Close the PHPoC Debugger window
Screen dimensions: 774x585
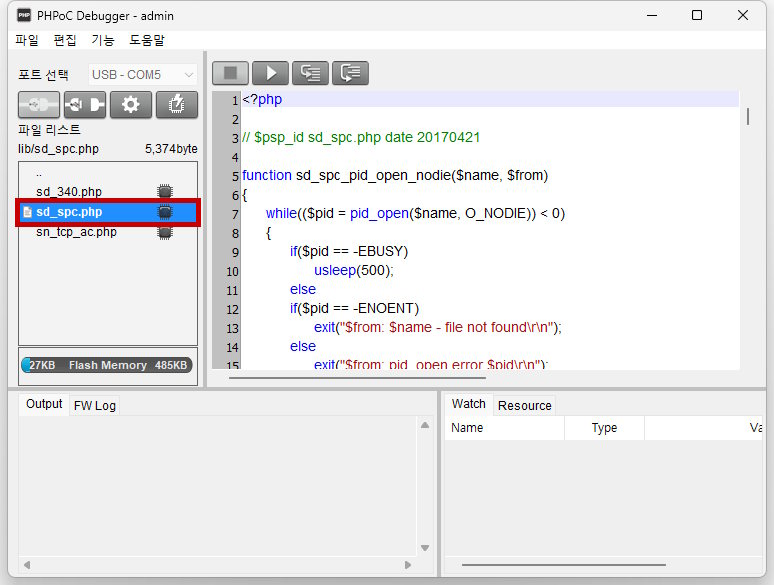743,15
